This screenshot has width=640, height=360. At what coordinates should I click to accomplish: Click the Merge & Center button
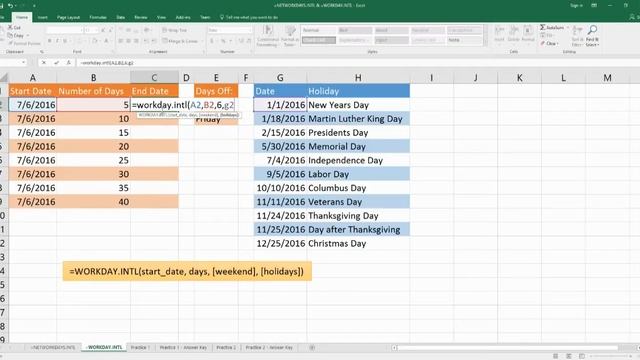click(x=180, y=41)
